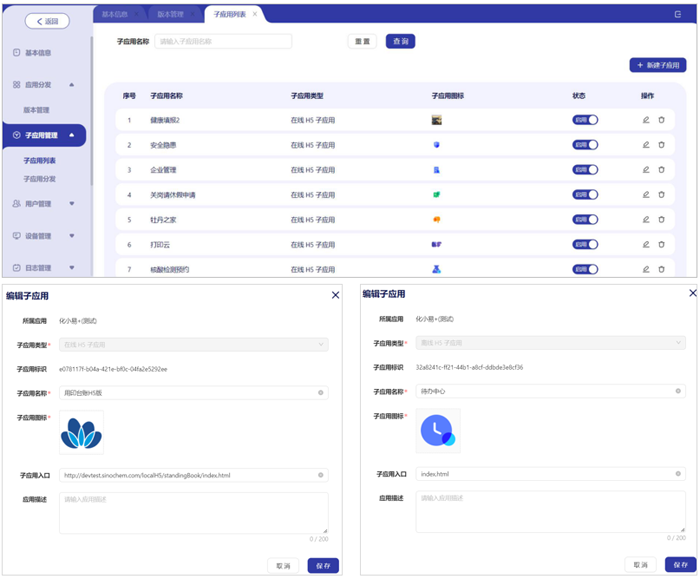Collapse the 子应用管理 sidebar menu
The width and height of the screenshot is (700, 579).
(71, 135)
